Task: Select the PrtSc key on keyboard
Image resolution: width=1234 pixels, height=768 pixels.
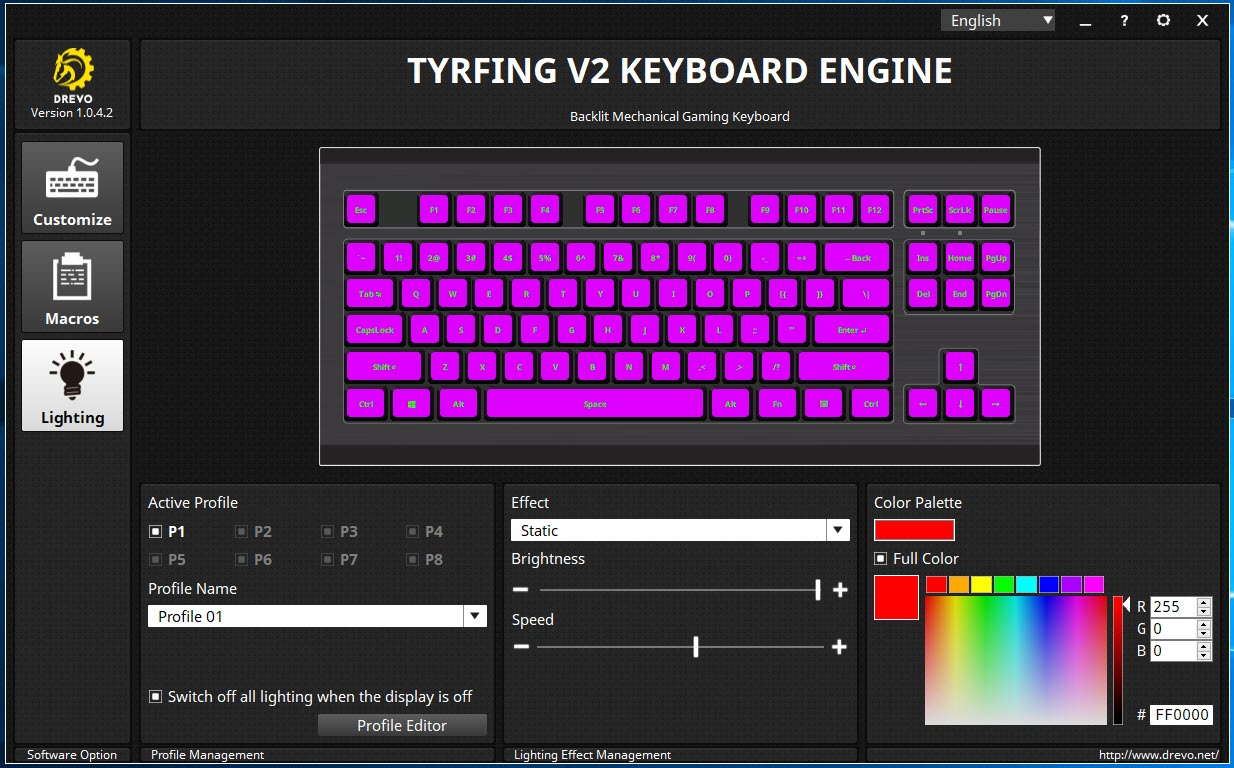Action: 923,210
